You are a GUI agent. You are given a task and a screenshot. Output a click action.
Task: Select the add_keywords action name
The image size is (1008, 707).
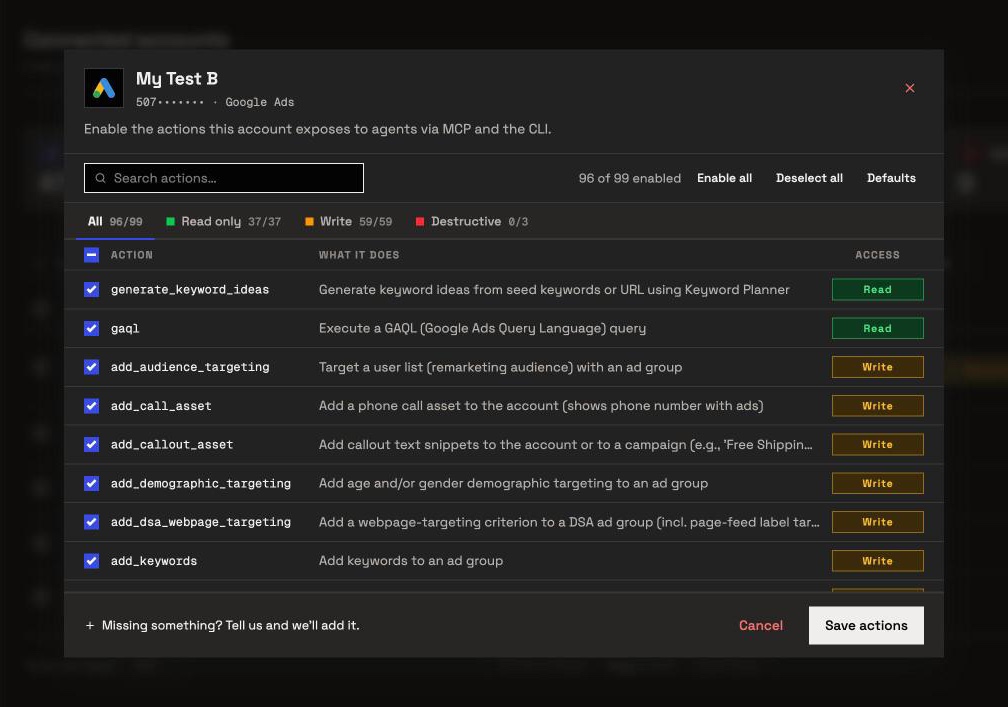pyautogui.click(x=154, y=561)
